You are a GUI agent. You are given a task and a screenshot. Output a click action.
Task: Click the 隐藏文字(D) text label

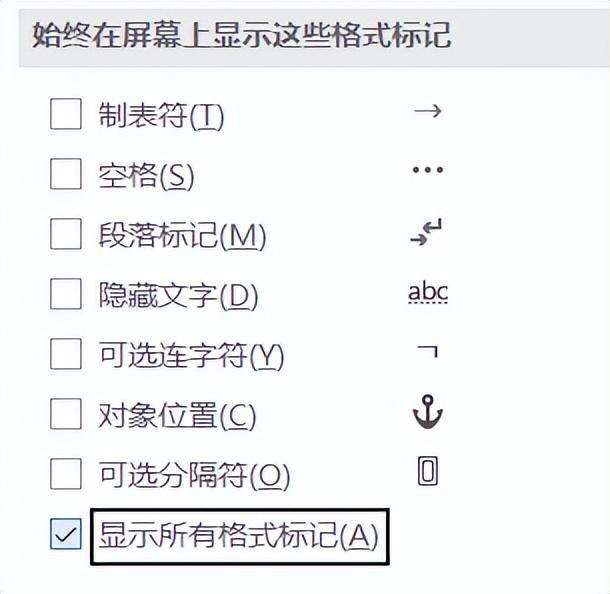[179, 296]
